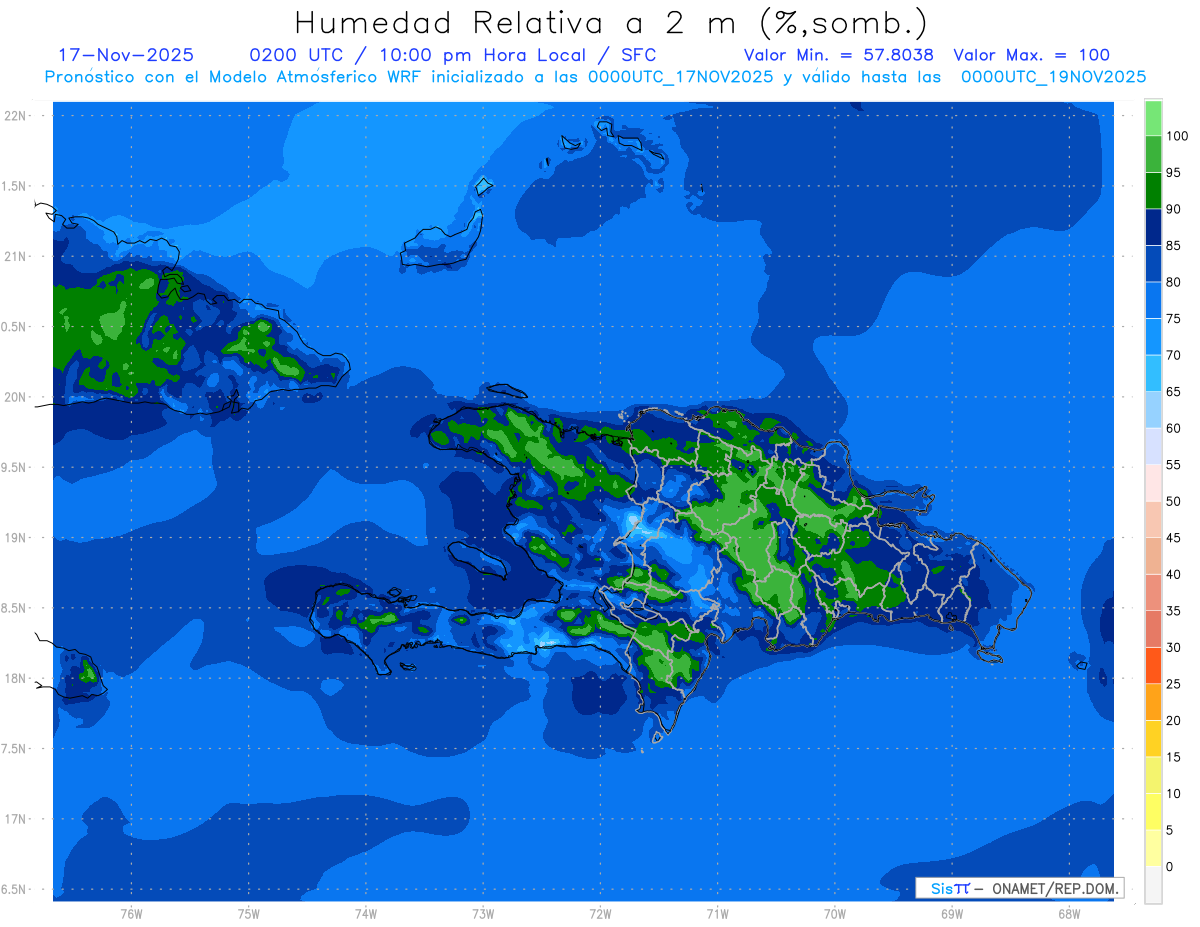Pick pale yellow swatch between 0 and 5
The image size is (1200, 927).
click(1153, 848)
